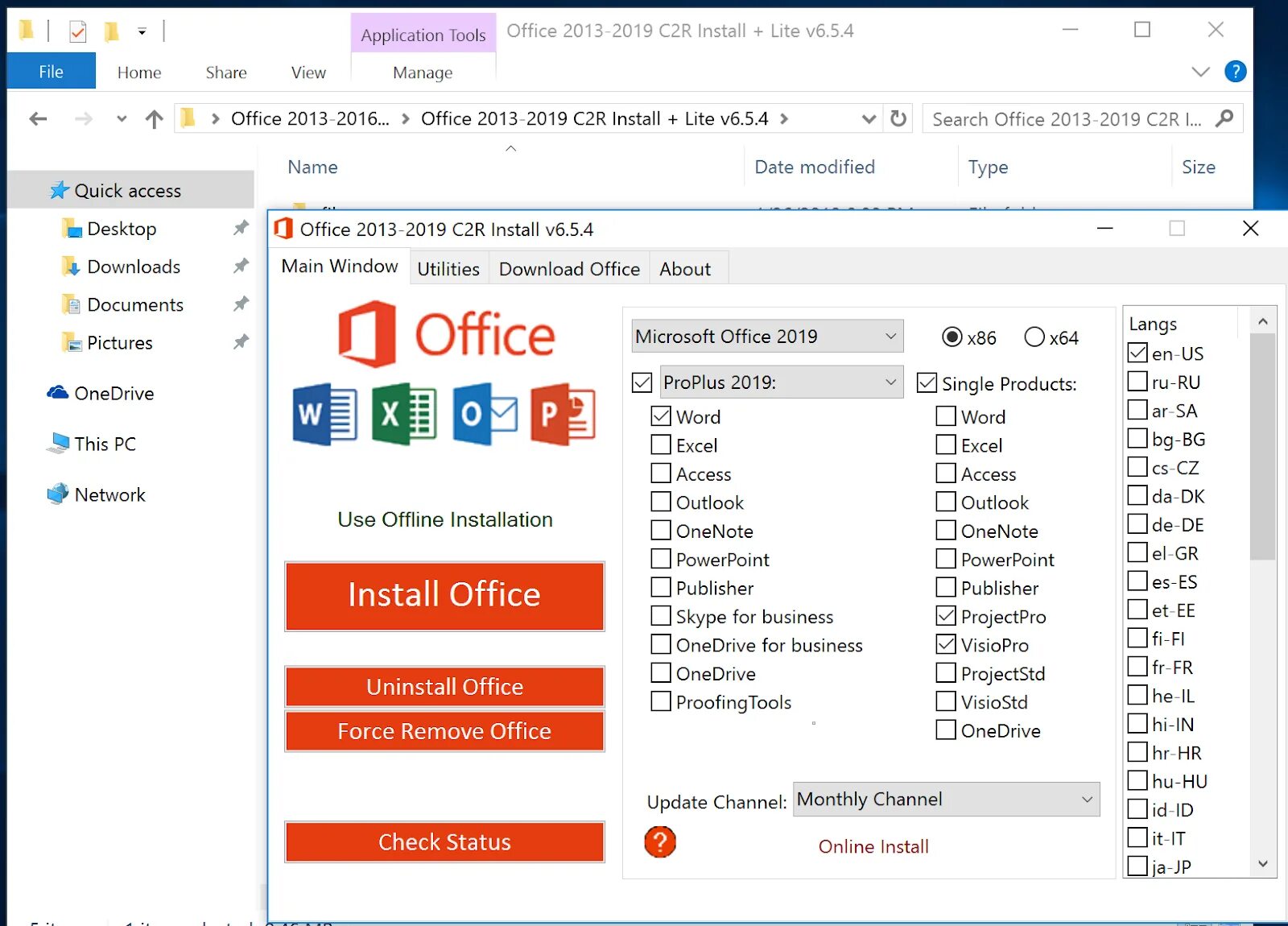Switch to the Utilities tab
Image resolution: width=1288 pixels, height=926 pixels.
pyautogui.click(x=448, y=269)
